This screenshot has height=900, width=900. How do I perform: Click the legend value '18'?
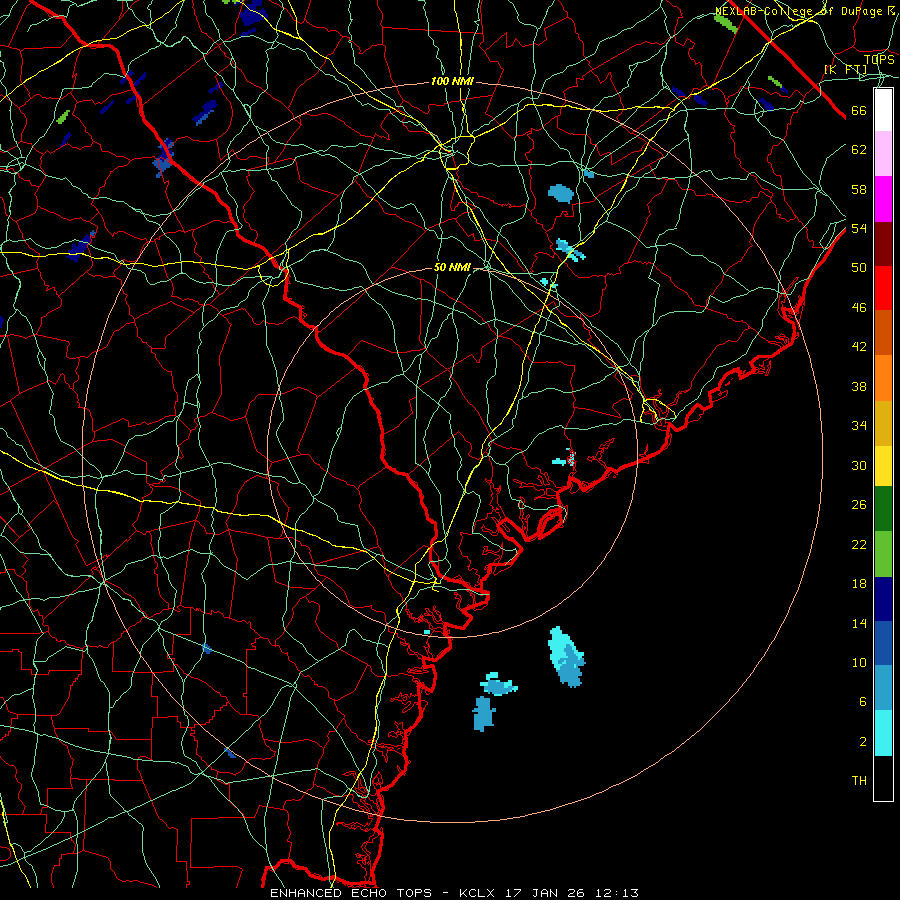tap(859, 584)
